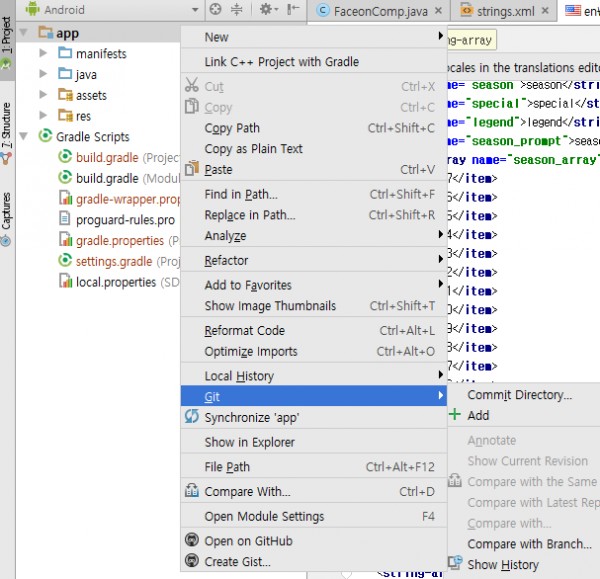The image size is (600, 579).
Task: Click the java folder icon
Action: pos(65,73)
